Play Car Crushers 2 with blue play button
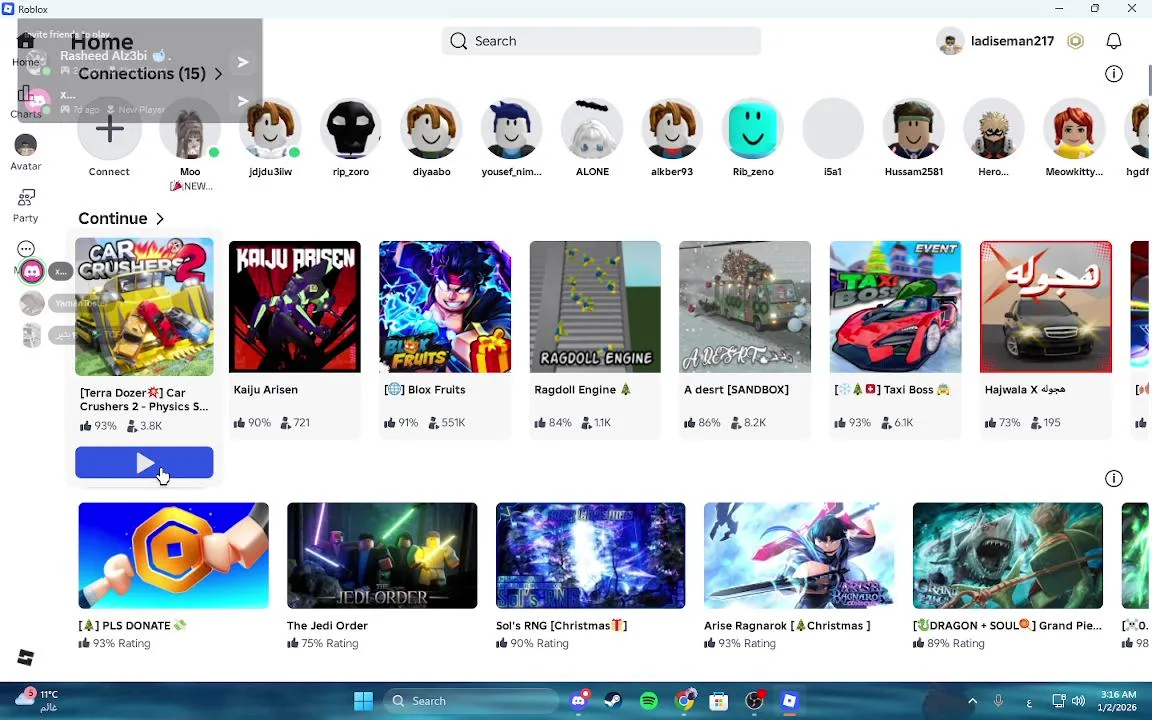 [144, 463]
